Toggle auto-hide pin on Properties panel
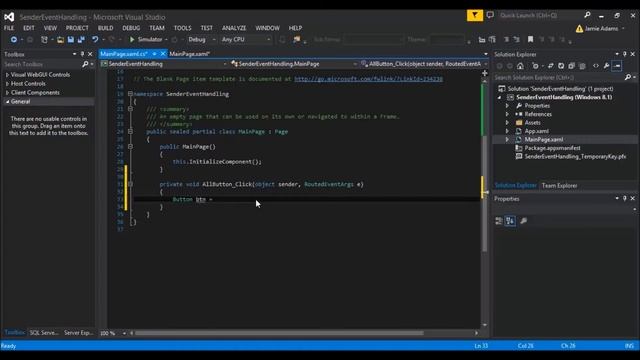The height and width of the screenshot is (360, 640). click(624, 198)
